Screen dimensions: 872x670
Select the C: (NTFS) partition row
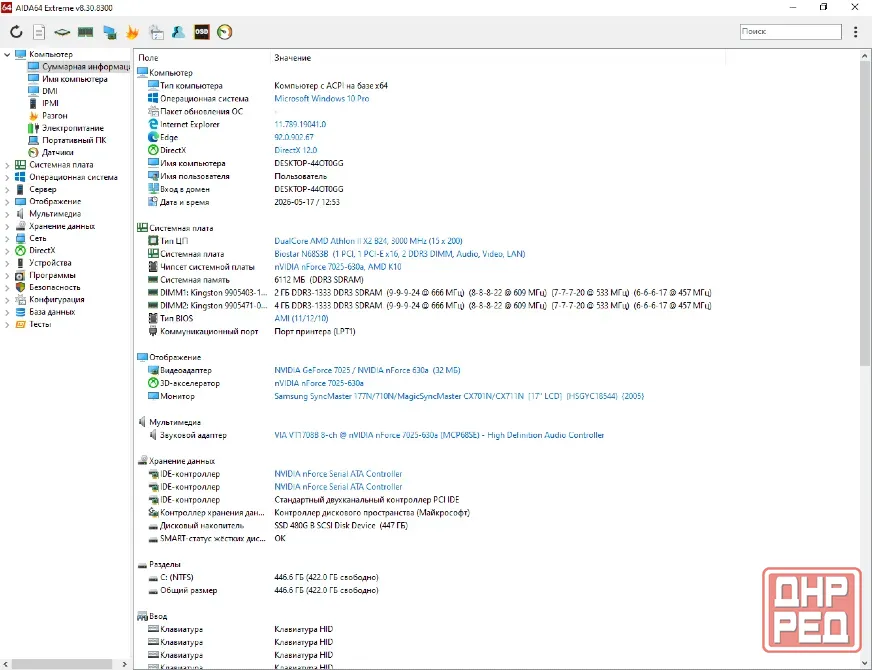[x=263, y=577]
